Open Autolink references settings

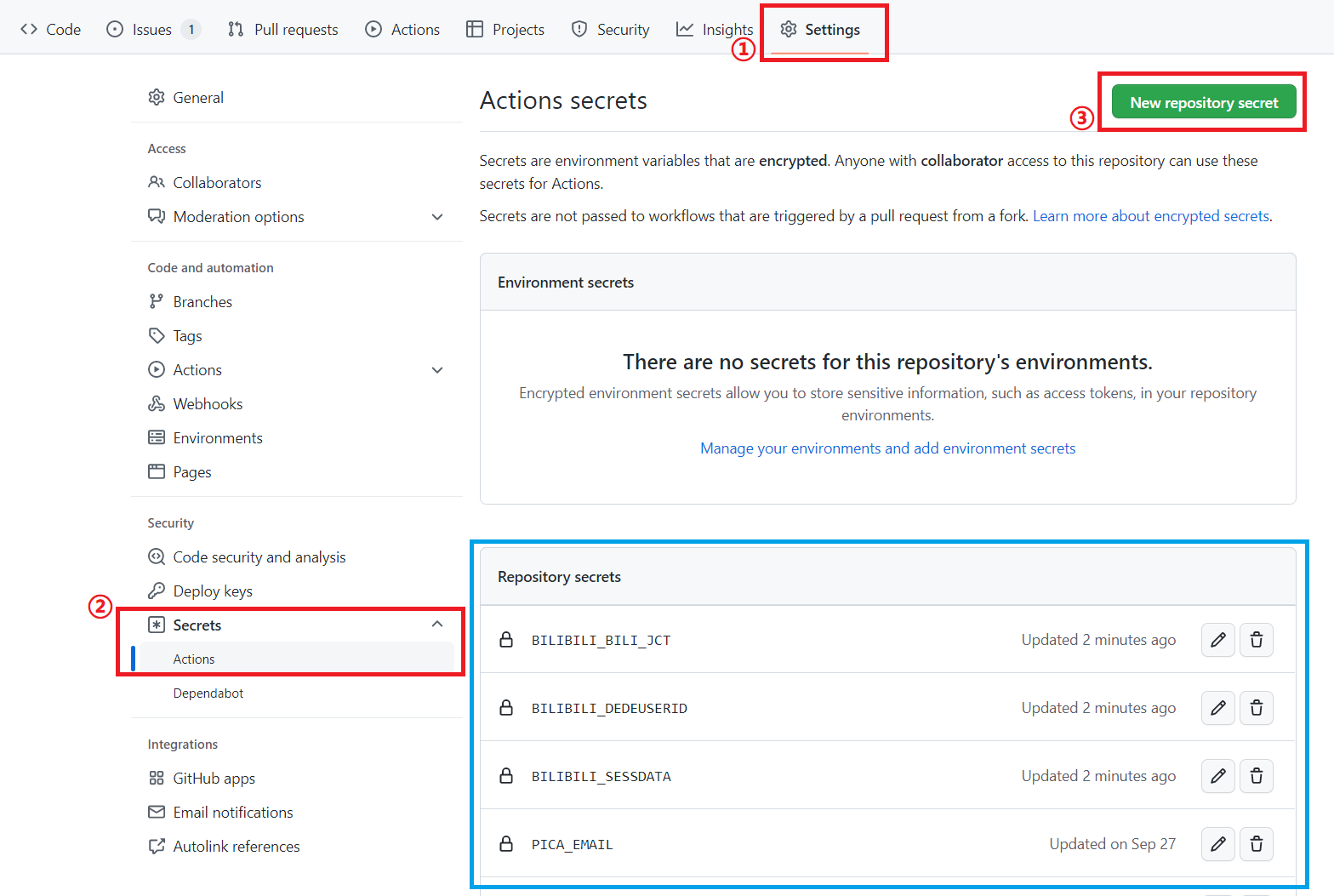[x=296, y=847]
